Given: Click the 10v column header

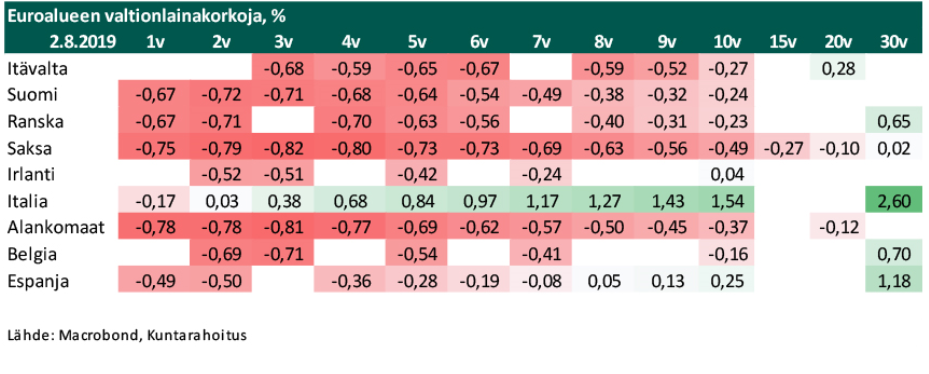Looking at the screenshot, I should pos(727,41).
